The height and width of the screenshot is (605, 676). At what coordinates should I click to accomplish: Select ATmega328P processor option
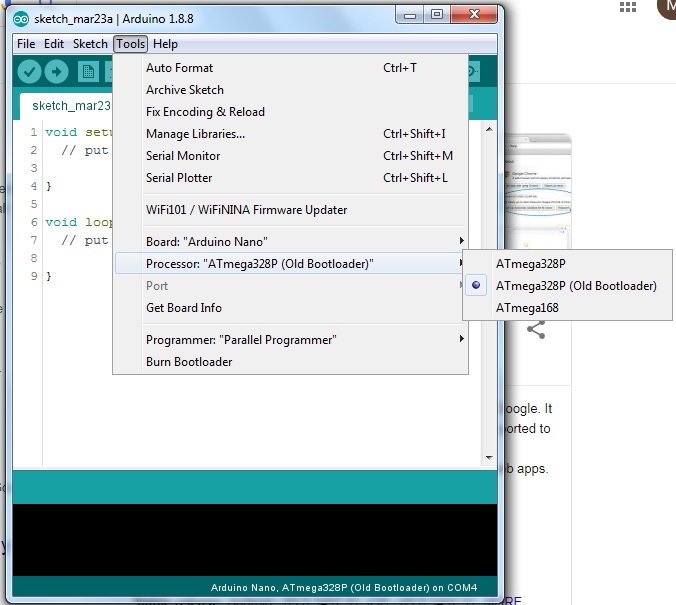pyautogui.click(x=530, y=264)
